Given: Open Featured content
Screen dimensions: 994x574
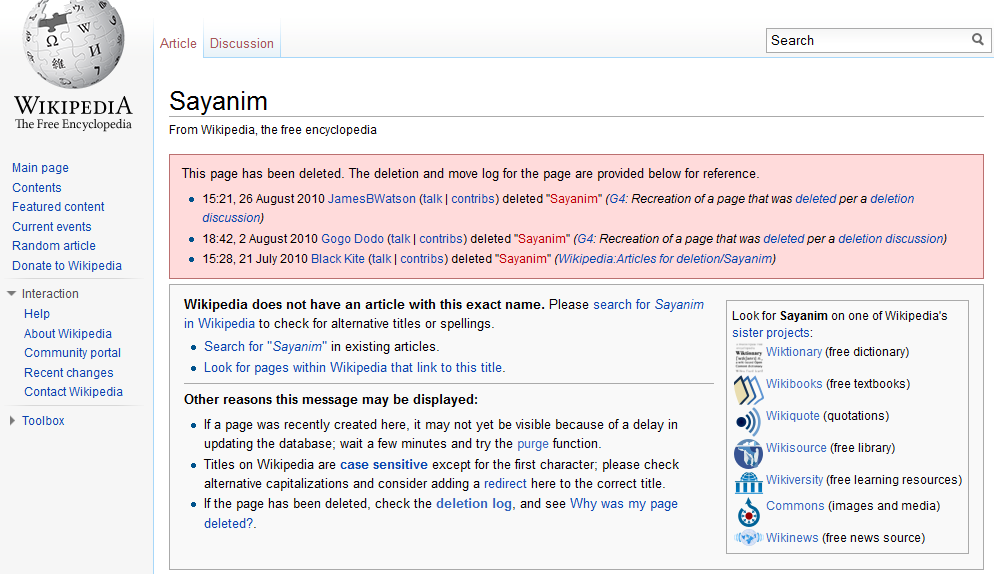Looking at the screenshot, I should pos(58,207).
